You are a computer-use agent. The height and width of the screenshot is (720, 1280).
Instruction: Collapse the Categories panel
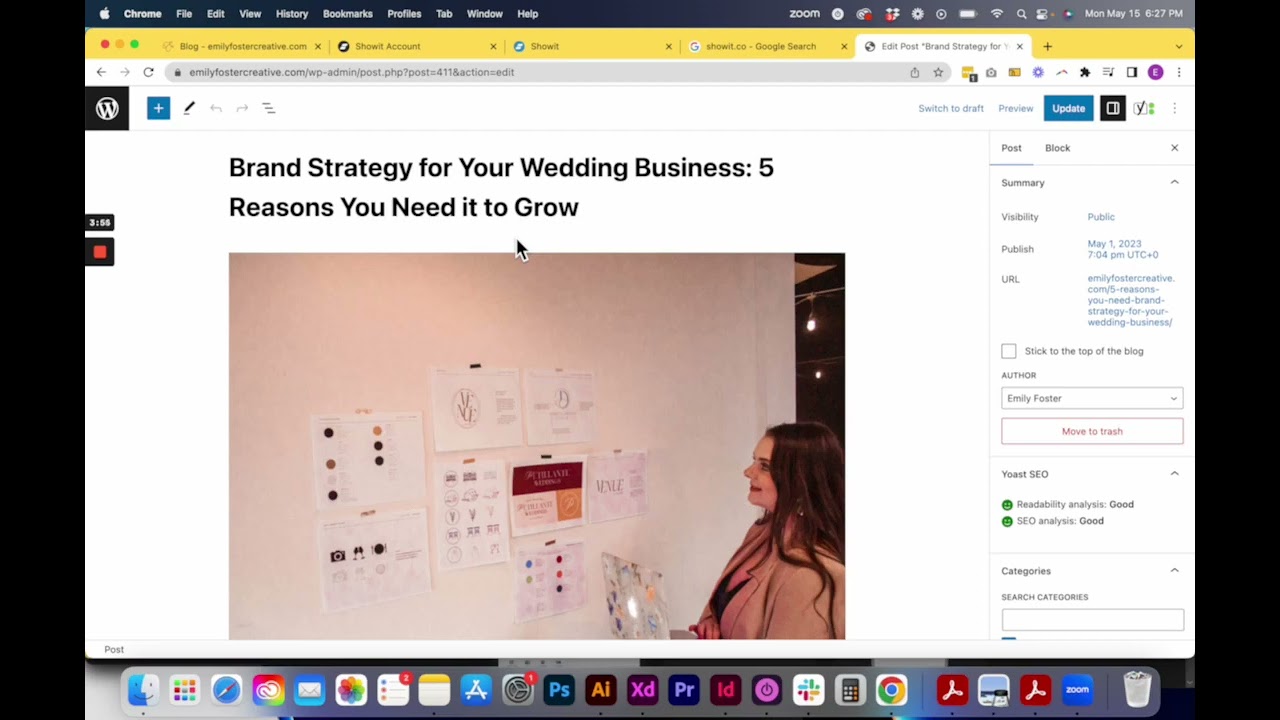1175,571
